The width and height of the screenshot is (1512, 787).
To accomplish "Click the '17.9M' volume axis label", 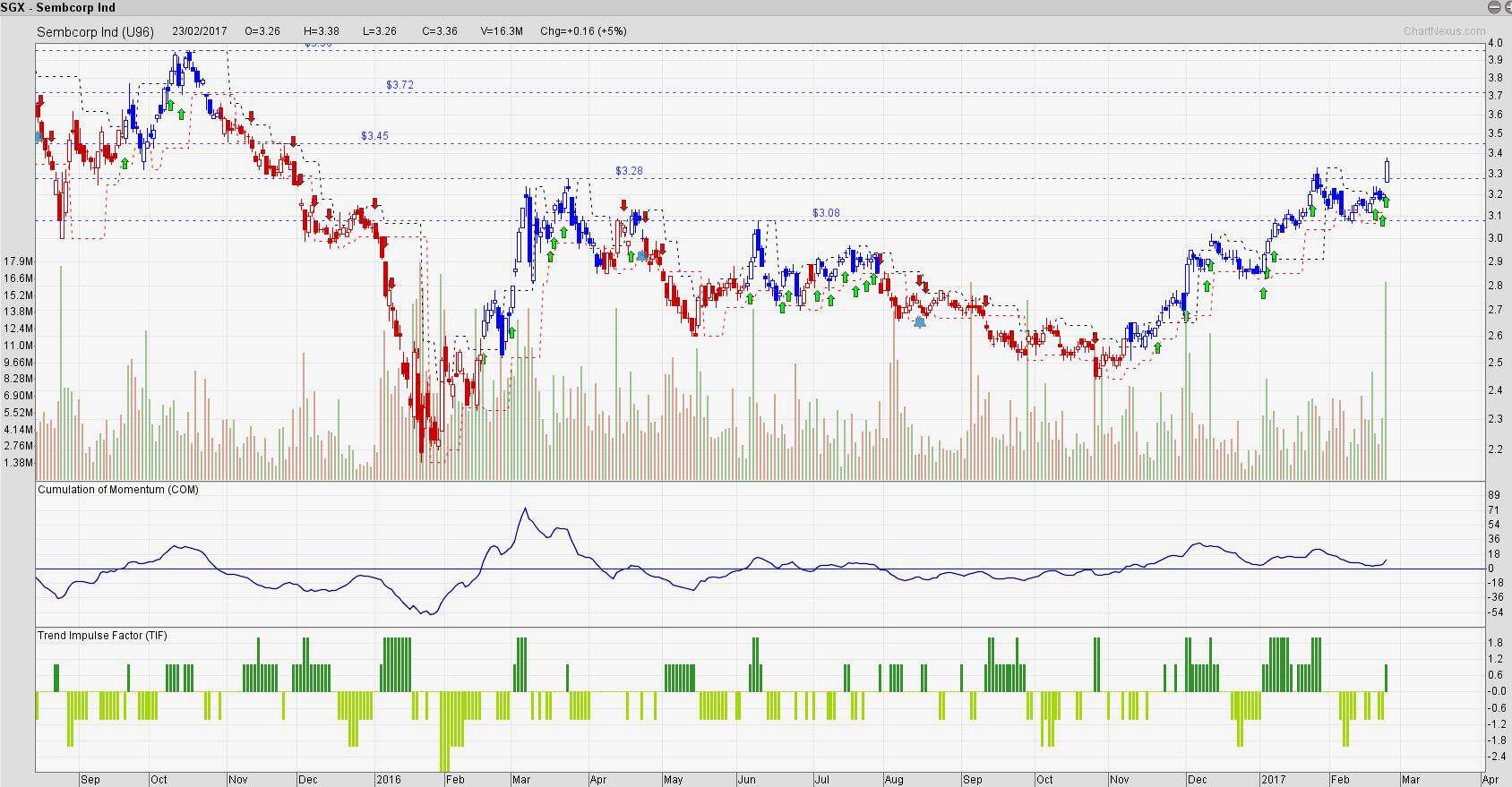I will click(x=19, y=261).
